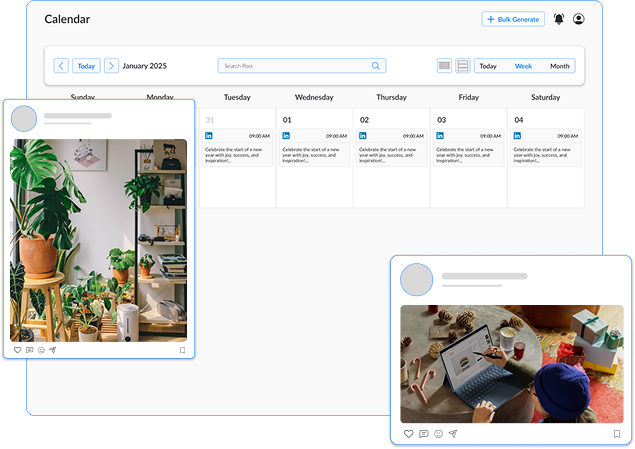Open the LinkedIn post on Wednesday 01
Screen dimensions: 635x449
coord(315,147)
